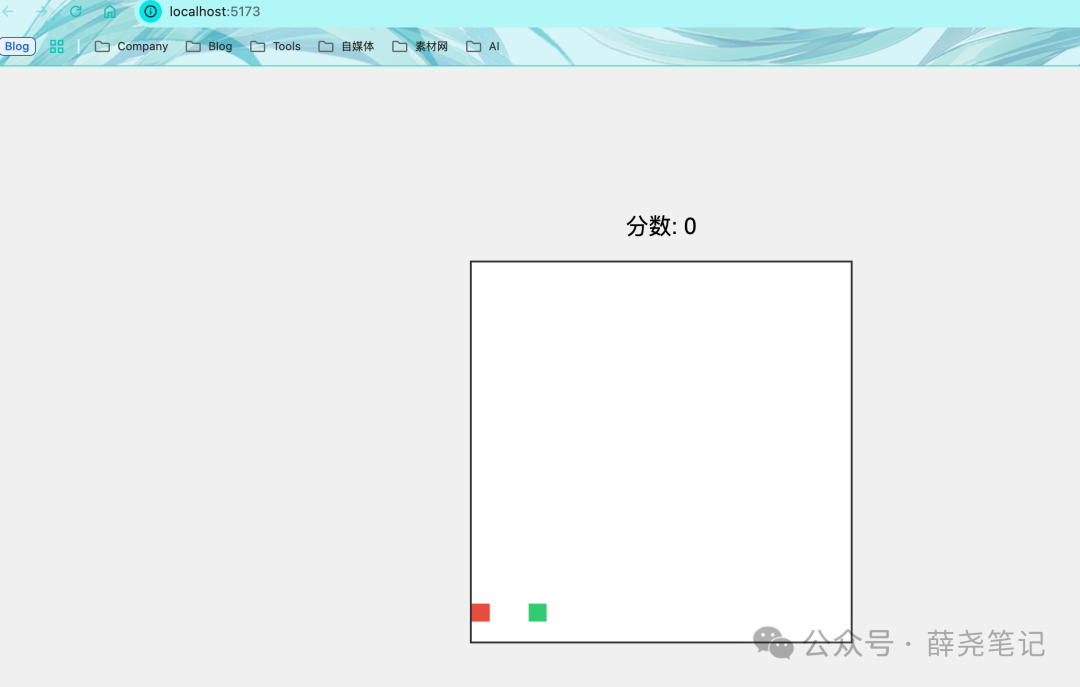Open the Blog bookmark button
The width and height of the screenshot is (1080, 687).
17,46
